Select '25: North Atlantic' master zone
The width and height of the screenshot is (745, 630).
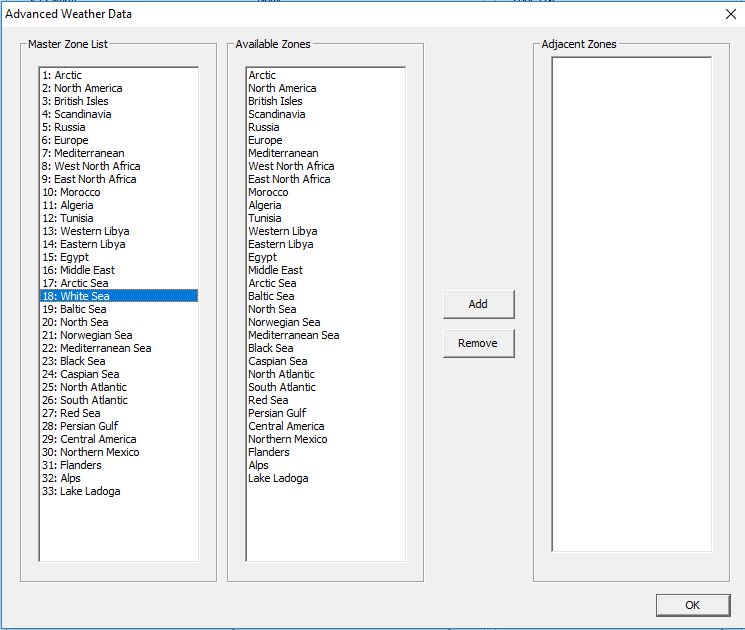click(119, 387)
